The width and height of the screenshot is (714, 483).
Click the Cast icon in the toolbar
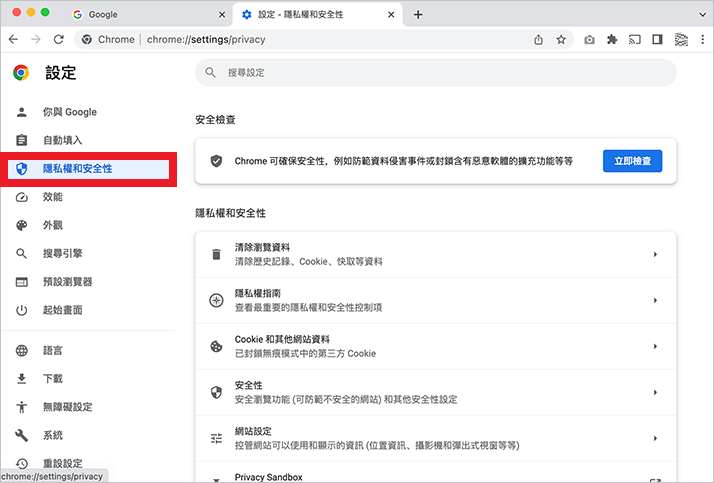635,40
